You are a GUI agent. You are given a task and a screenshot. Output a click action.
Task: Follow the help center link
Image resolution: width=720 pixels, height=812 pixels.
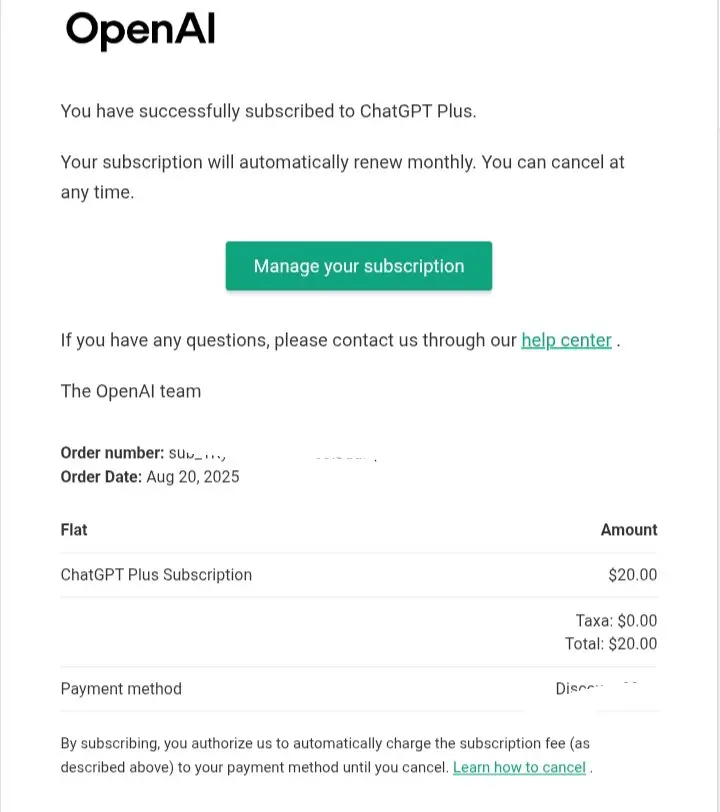tap(566, 340)
